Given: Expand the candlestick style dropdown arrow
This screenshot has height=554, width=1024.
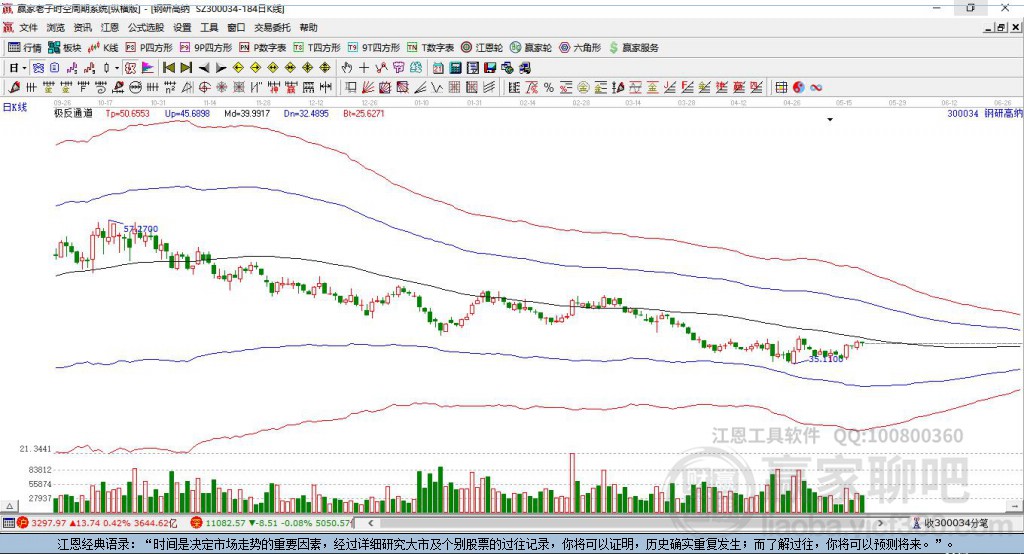Looking at the screenshot, I should click(117, 68).
